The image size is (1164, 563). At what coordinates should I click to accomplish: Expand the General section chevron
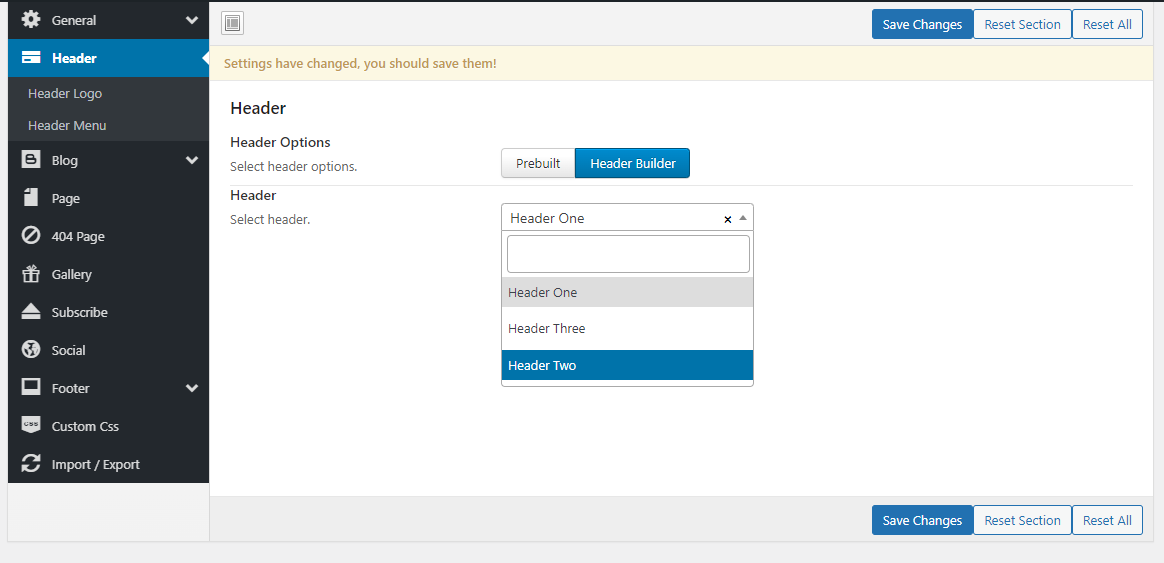click(x=192, y=20)
